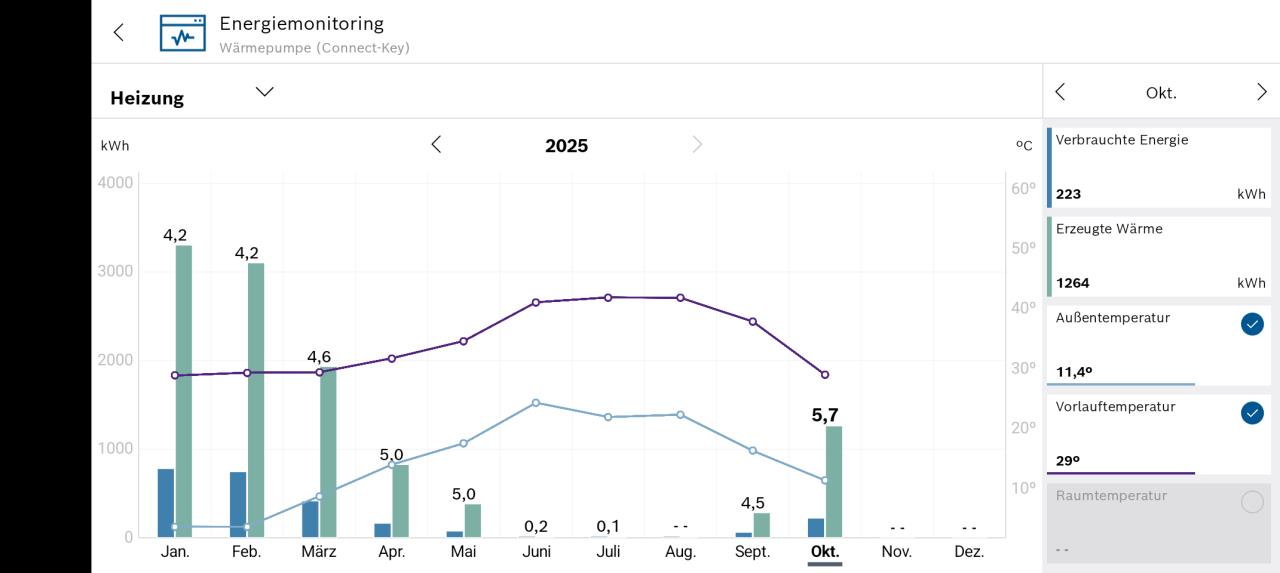1280x573 pixels.
Task: Select Sept. on the month axis
Action: [x=752, y=551]
